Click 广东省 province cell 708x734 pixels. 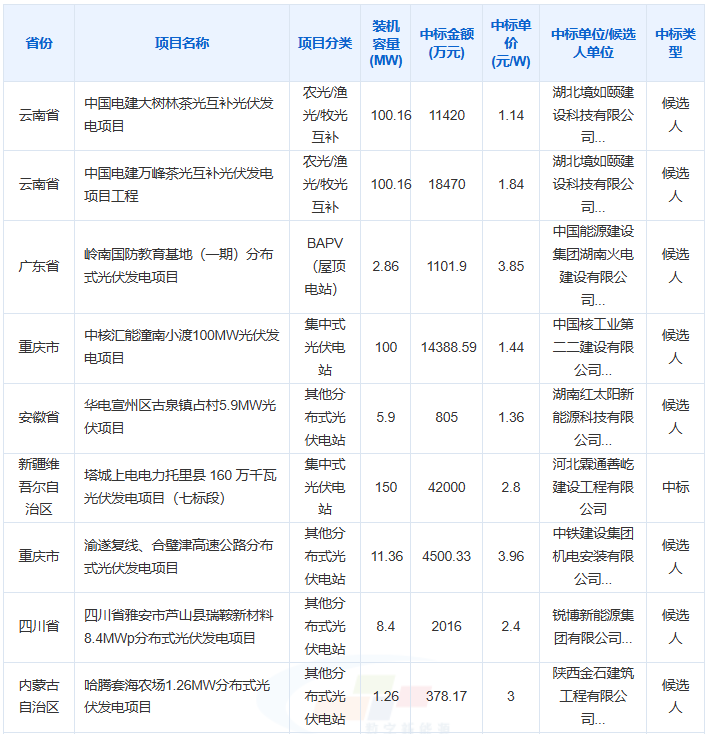[x=39, y=266]
